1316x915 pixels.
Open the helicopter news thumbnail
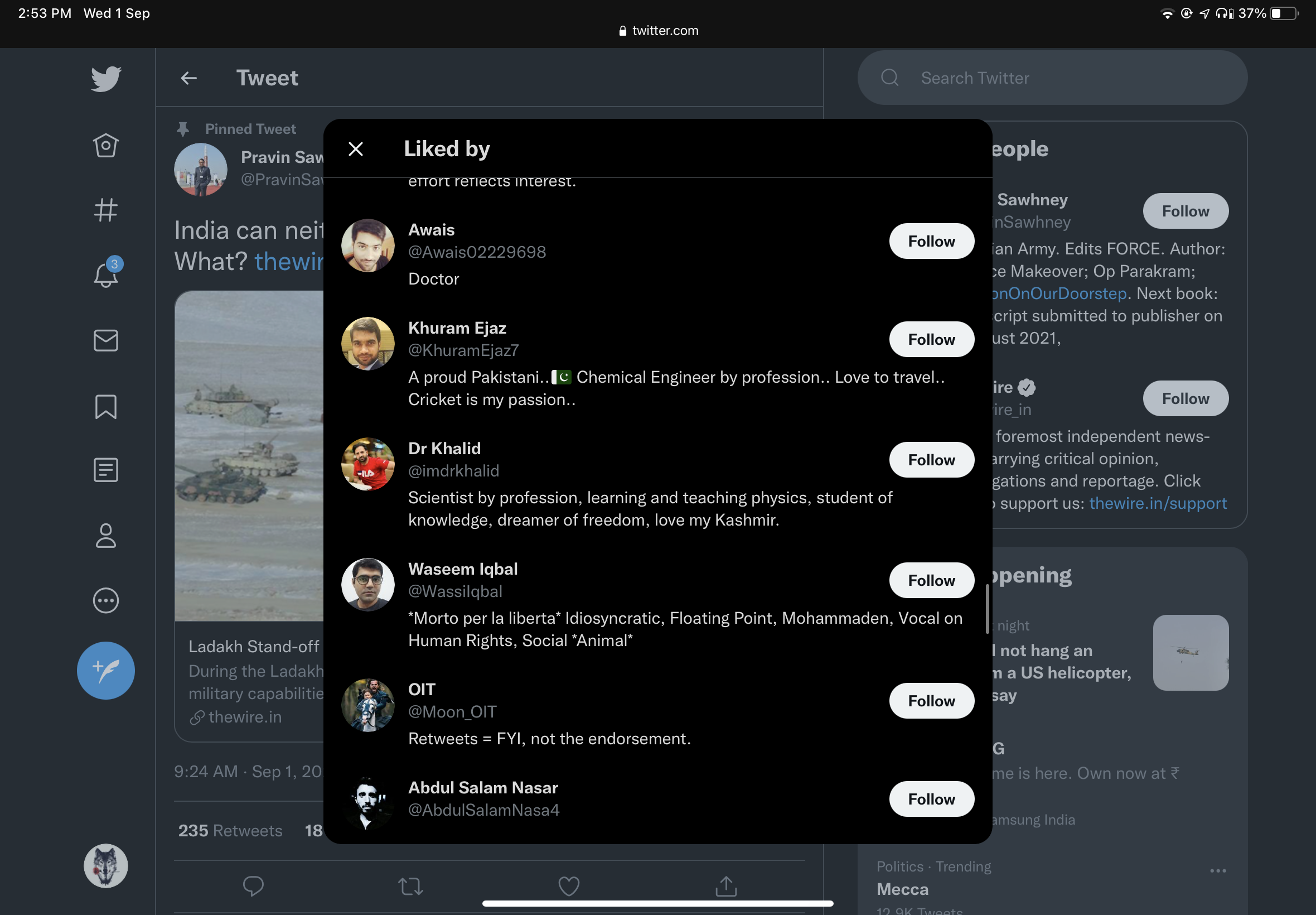(1191, 652)
